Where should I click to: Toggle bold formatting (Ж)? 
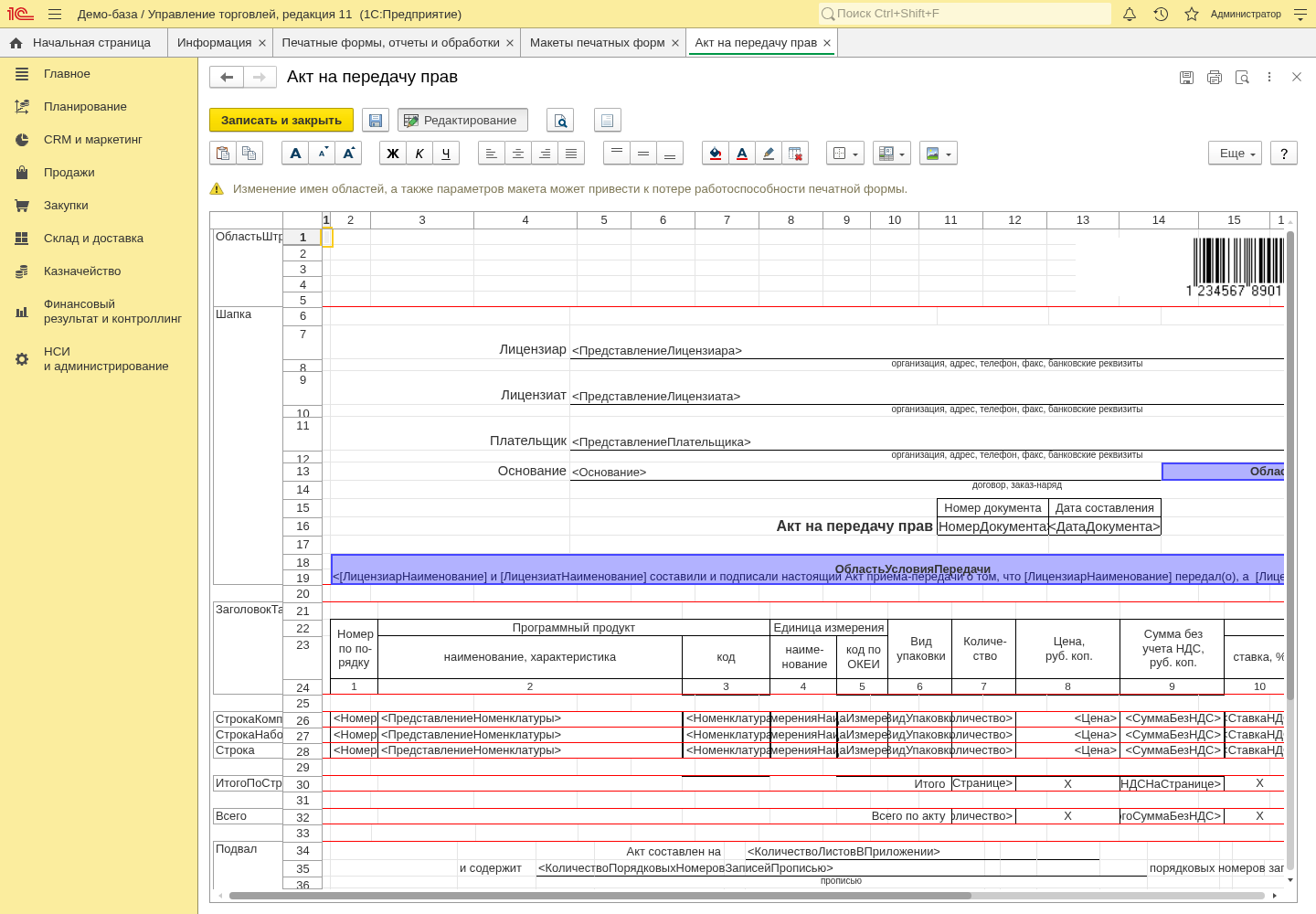393,154
